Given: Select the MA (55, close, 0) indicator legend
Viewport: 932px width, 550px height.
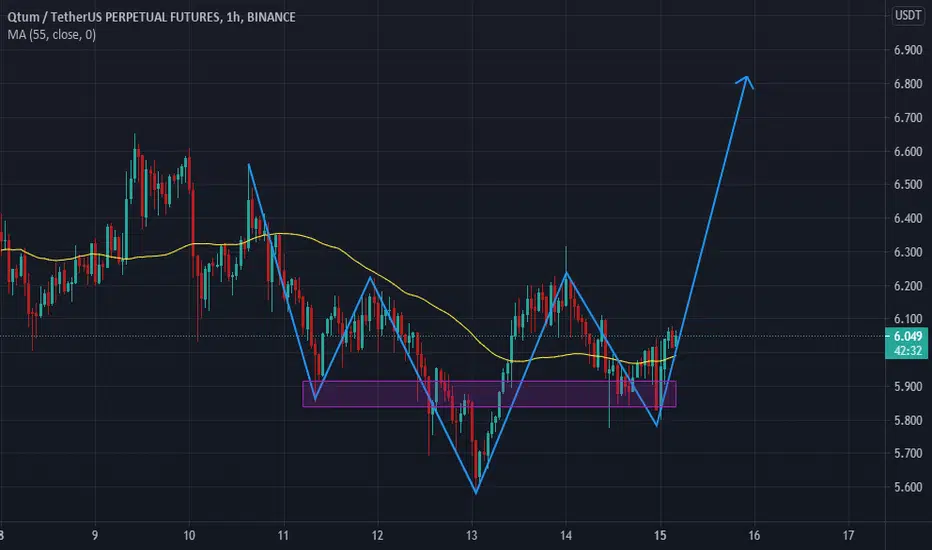Looking at the screenshot, I should (x=52, y=35).
